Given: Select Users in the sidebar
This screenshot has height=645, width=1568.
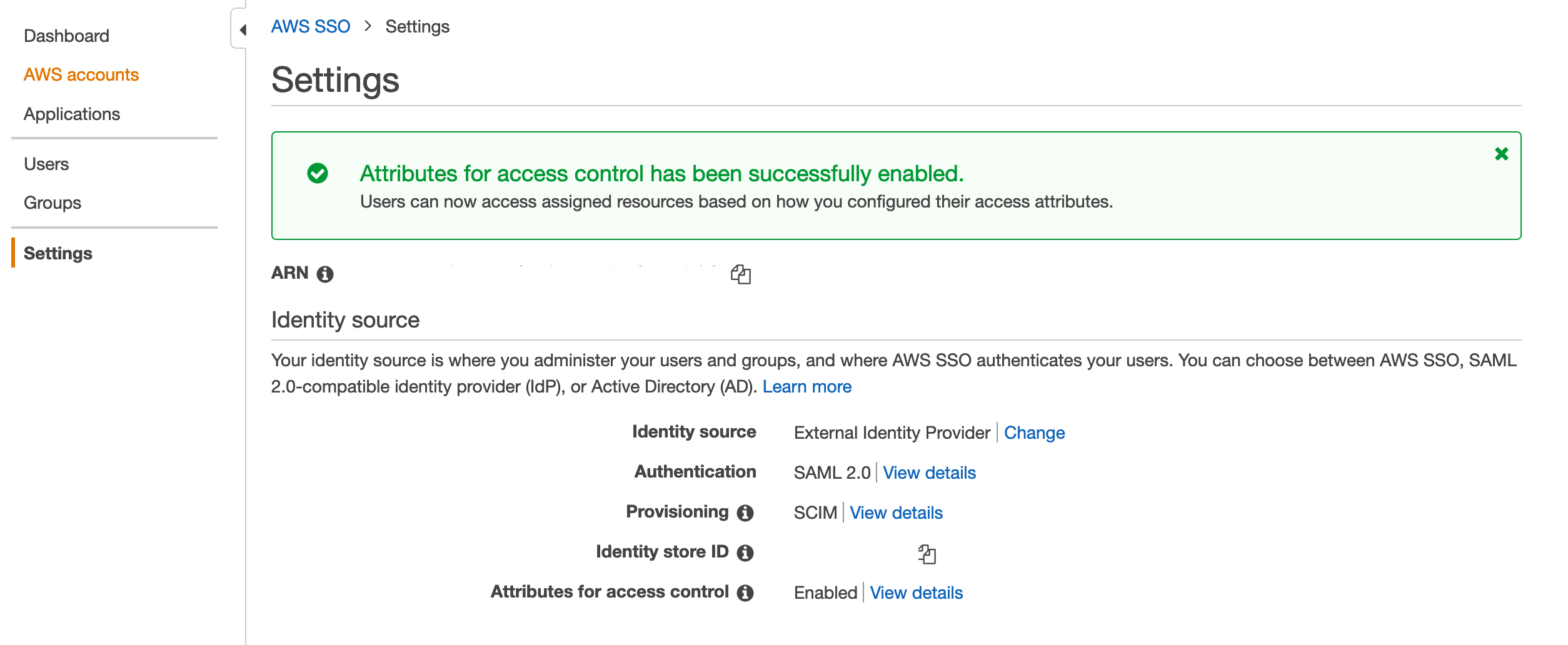Looking at the screenshot, I should tap(46, 164).
